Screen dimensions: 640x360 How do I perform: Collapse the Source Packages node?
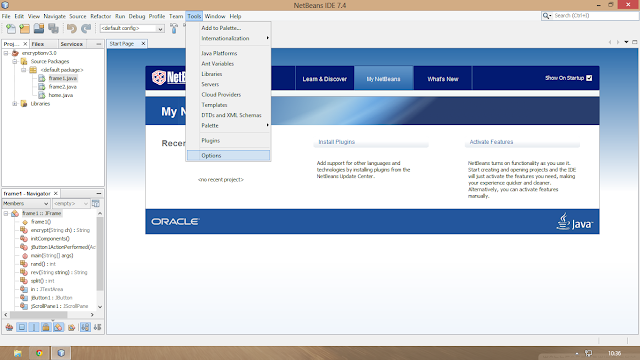coord(15,62)
